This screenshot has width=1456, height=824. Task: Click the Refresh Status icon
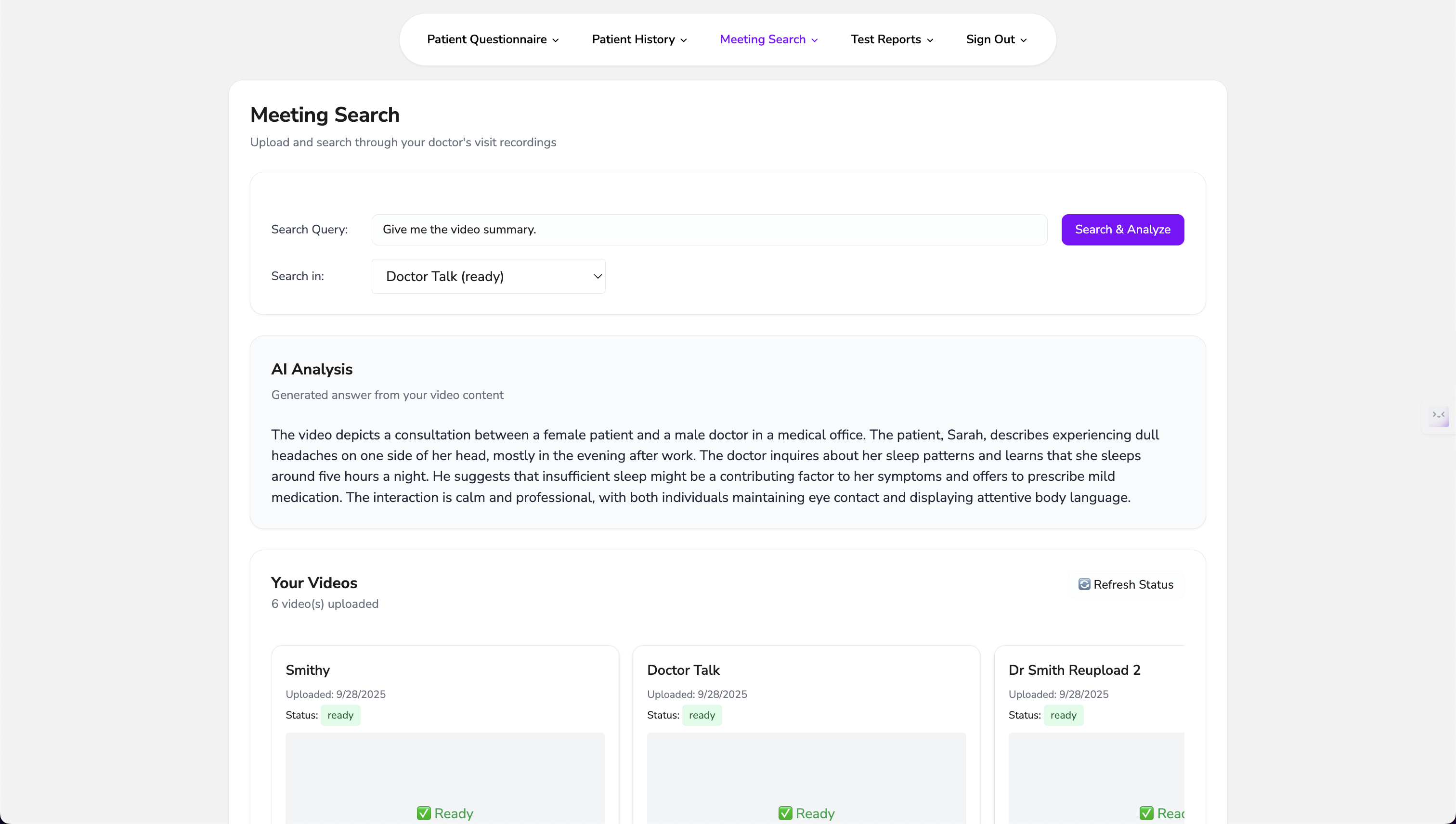pos(1084,584)
